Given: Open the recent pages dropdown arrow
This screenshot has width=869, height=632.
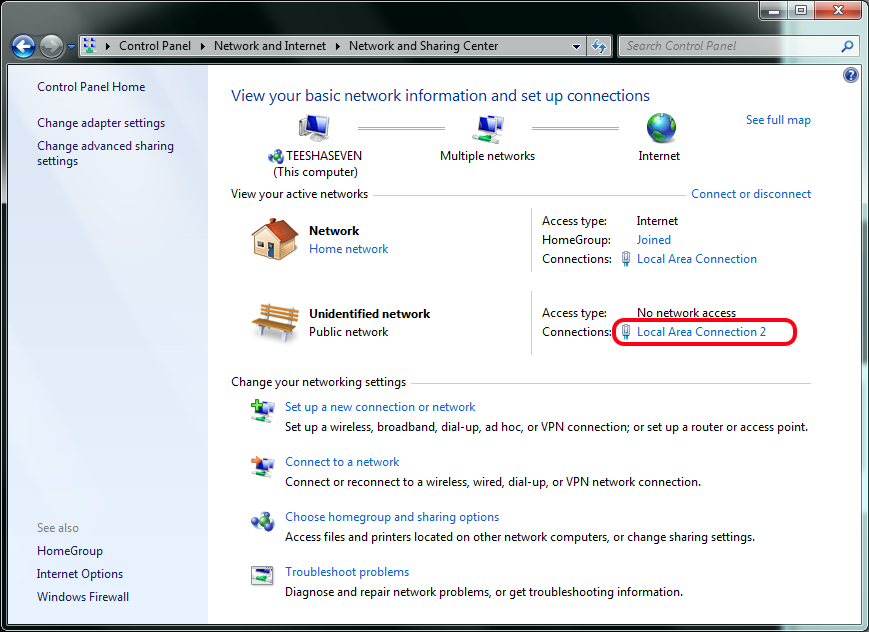Looking at the screenshot, I should click(71, 47).
